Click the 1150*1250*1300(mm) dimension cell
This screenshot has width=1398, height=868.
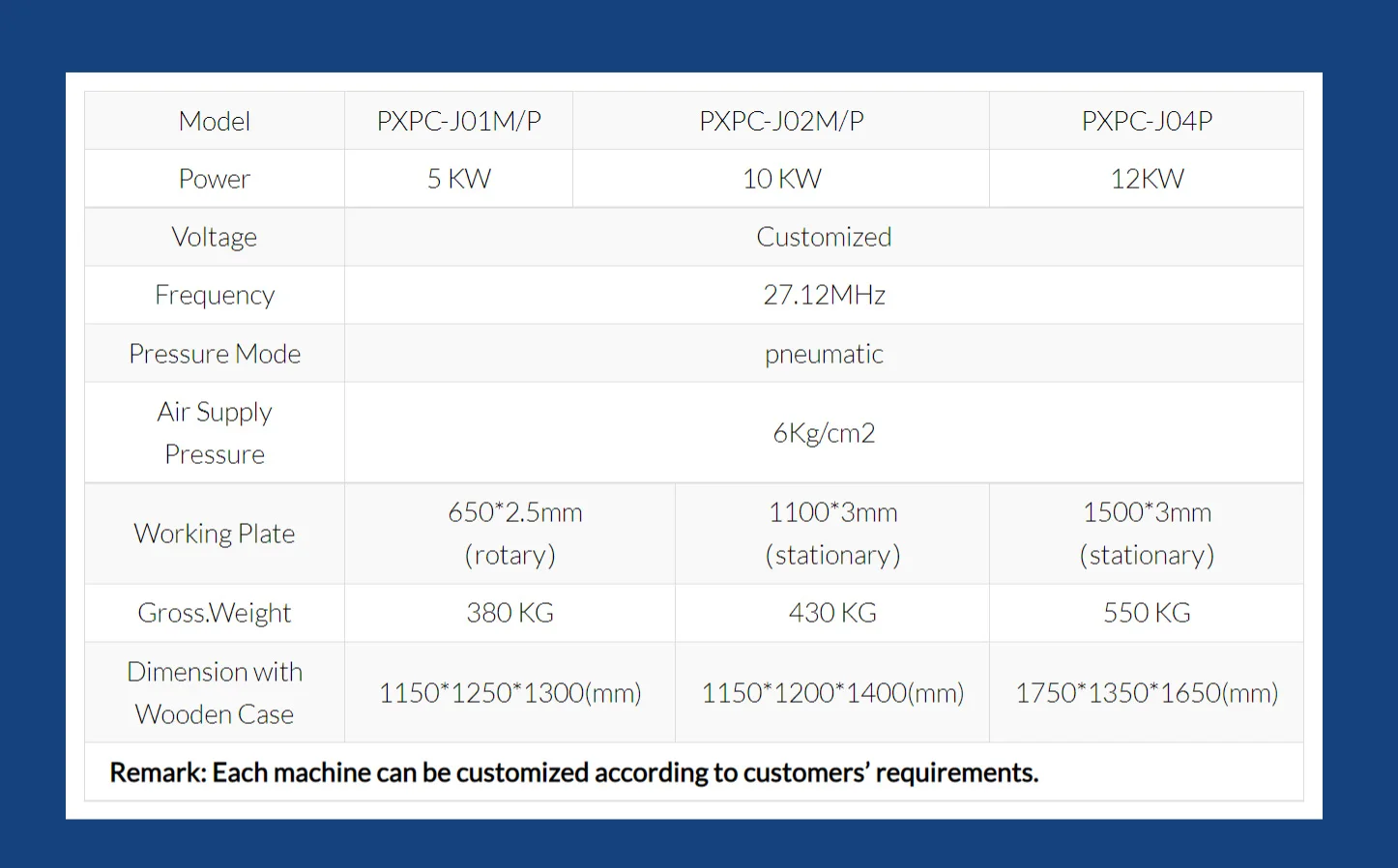pyautogui.click(x=510, y=693)
